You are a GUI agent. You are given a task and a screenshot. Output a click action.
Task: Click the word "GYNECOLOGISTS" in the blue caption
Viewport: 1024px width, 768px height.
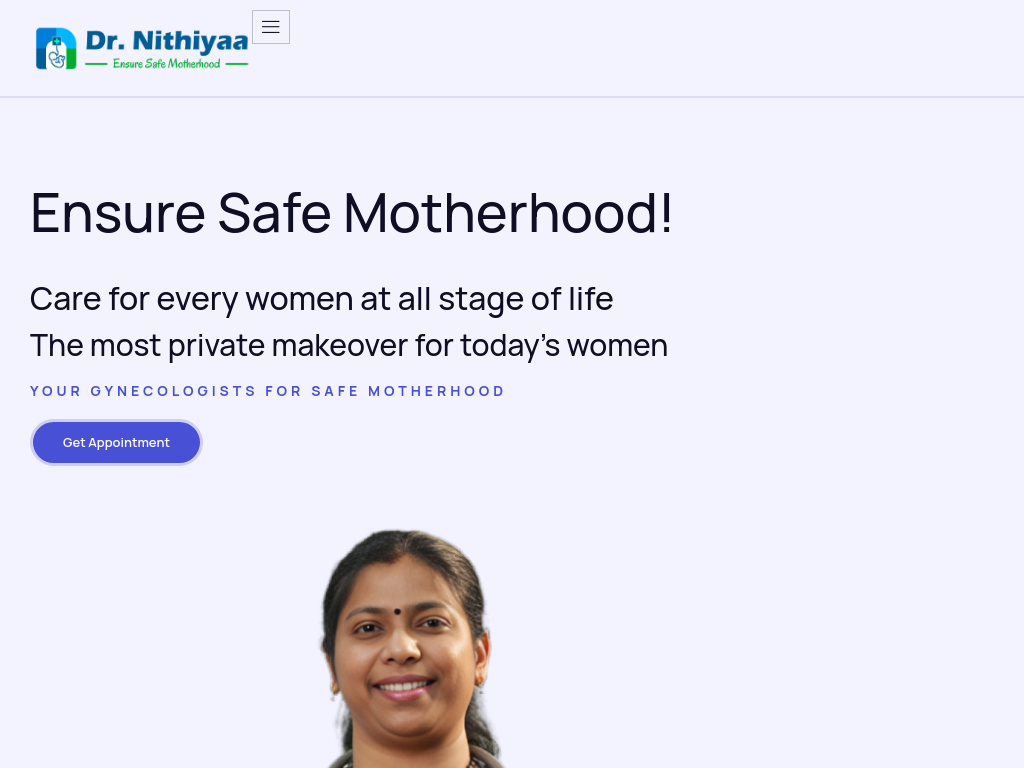pyautogui.click(x=173, y=391)
